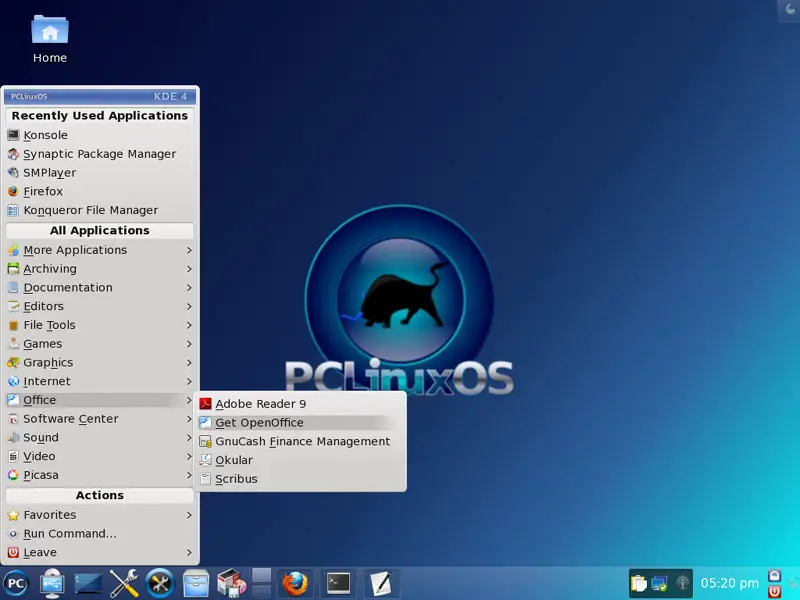Click the package box with CD panel icon
This screenshot has height=600, width=800.
tap(232, 583)
